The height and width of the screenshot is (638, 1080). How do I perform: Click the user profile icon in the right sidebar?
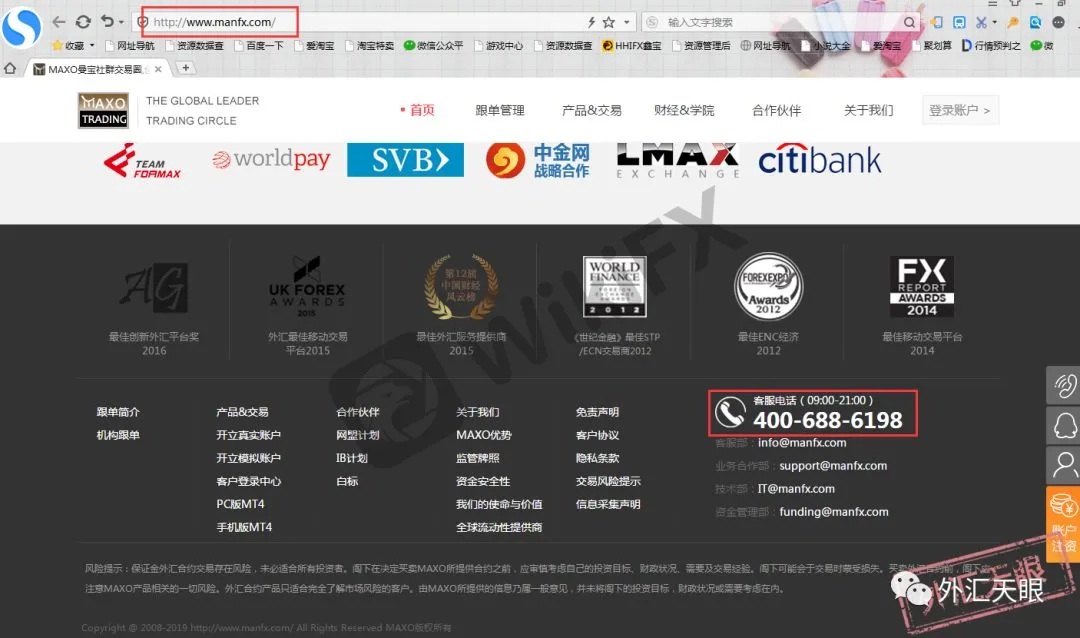[1063, 465]
